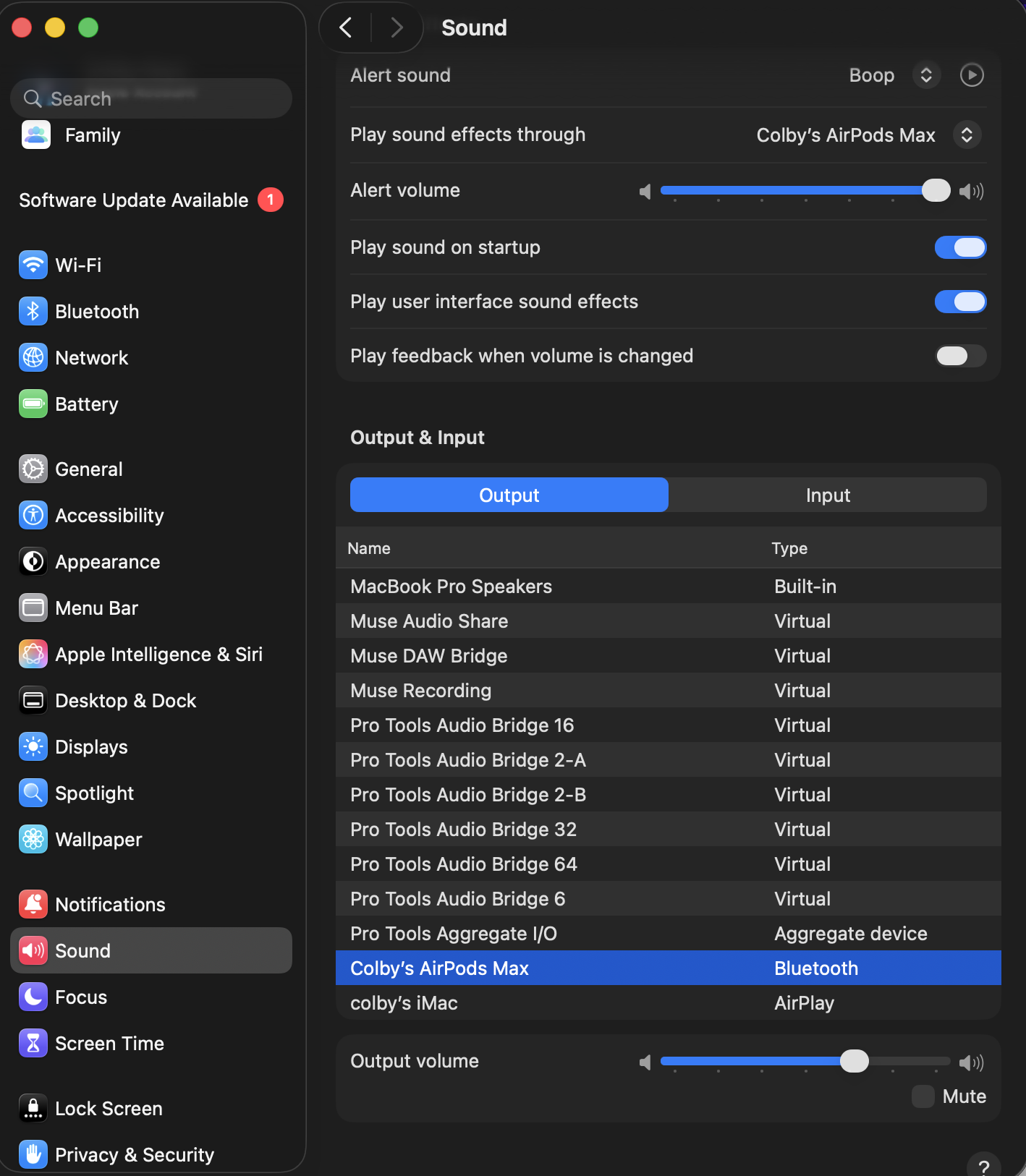Go forward with the right chevron
This screenshot has height=1176, width=1026.
(397, 27)
